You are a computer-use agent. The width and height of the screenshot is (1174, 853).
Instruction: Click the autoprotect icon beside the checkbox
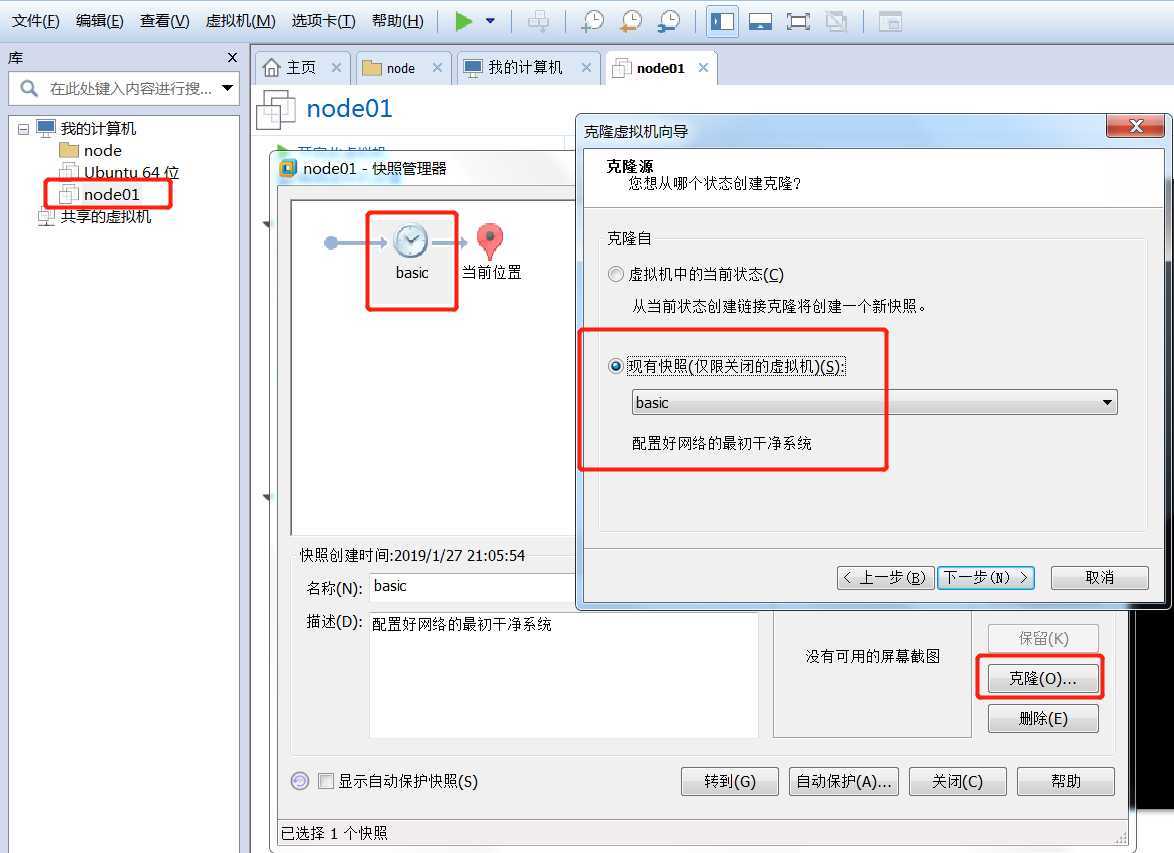click(299, 781)
